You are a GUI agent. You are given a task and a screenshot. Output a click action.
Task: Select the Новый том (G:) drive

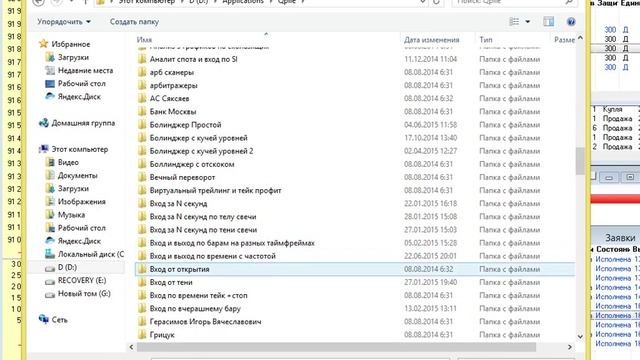point(84,293)
